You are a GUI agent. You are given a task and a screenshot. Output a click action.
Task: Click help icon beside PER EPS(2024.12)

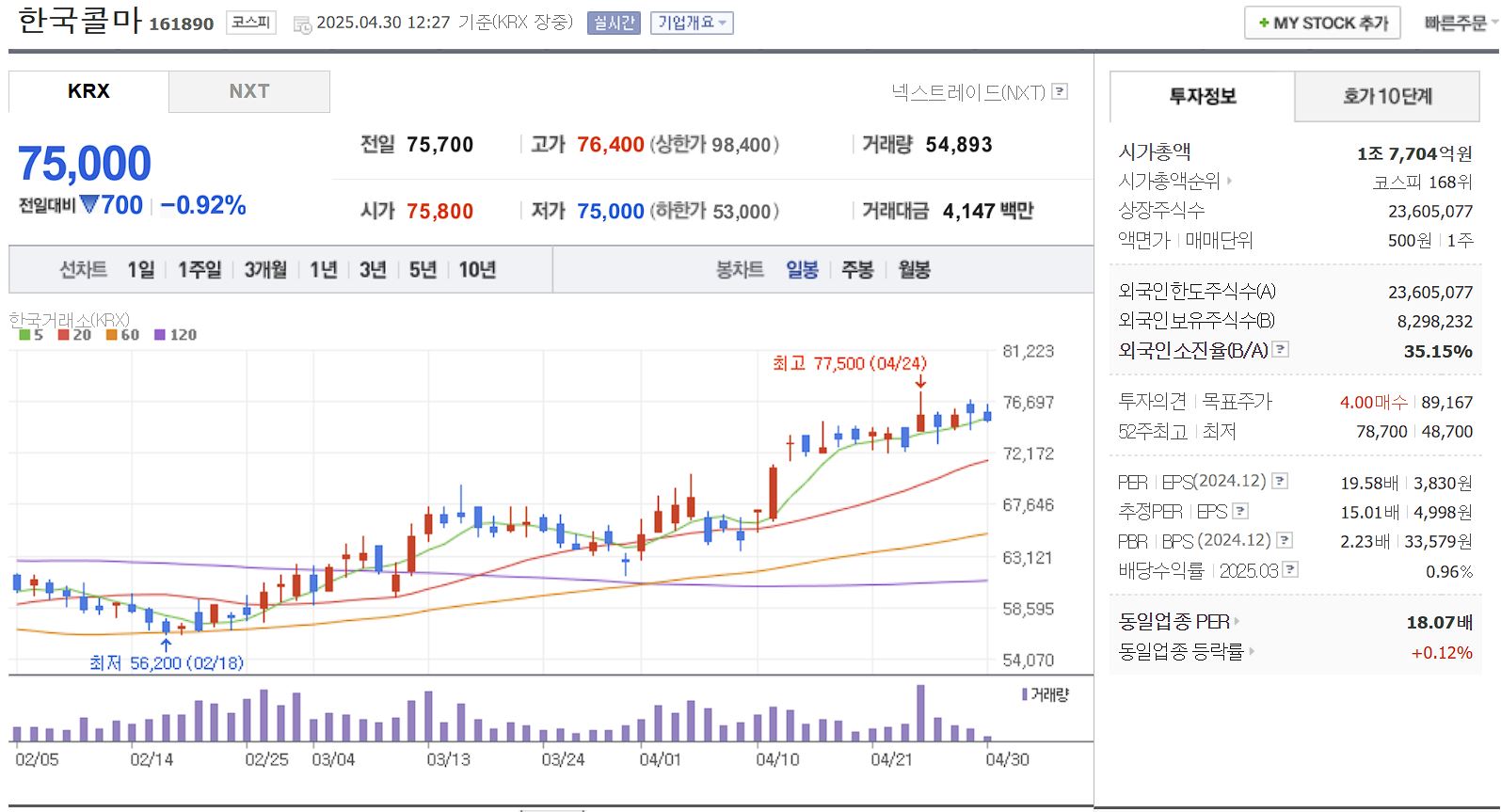pyautogui.click(x=1280, y=481)
